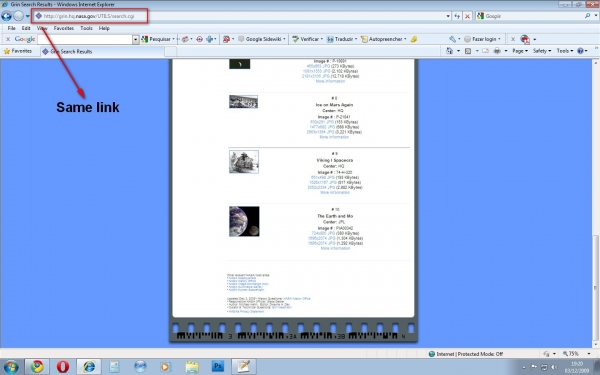Open the Ice on Mars Again thumbnail

[243, 102]
